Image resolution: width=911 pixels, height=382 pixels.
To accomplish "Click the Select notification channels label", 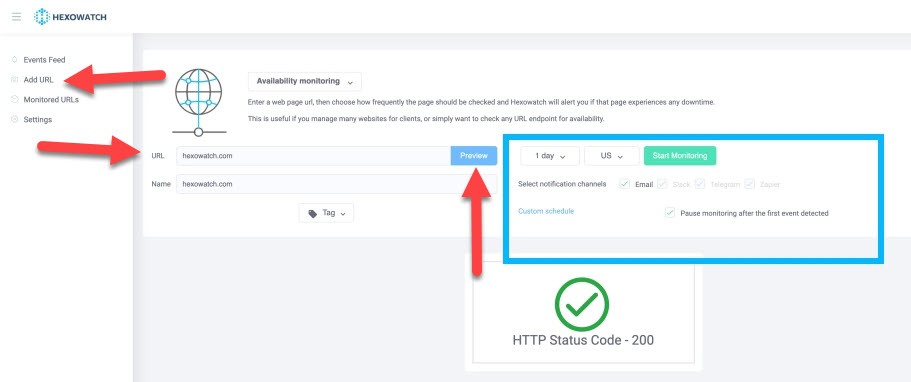I will coord(562,184).
